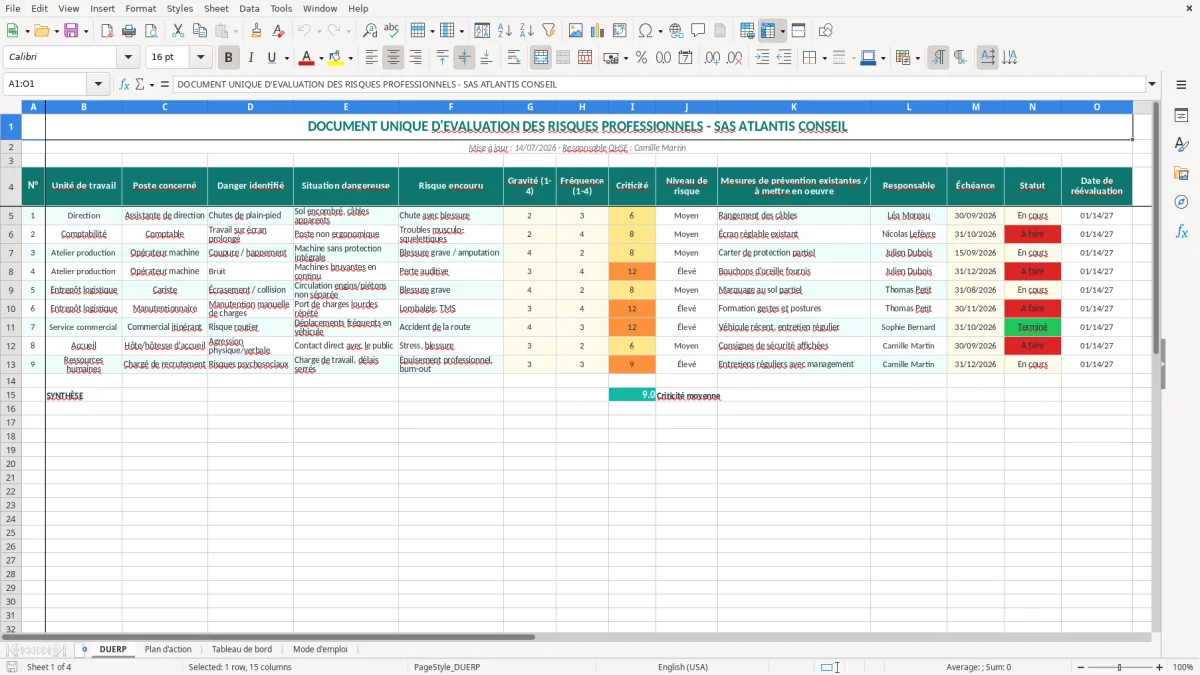Click Merge and Center Cells icon
The image size is (1200, 675).
click(541, 58)
